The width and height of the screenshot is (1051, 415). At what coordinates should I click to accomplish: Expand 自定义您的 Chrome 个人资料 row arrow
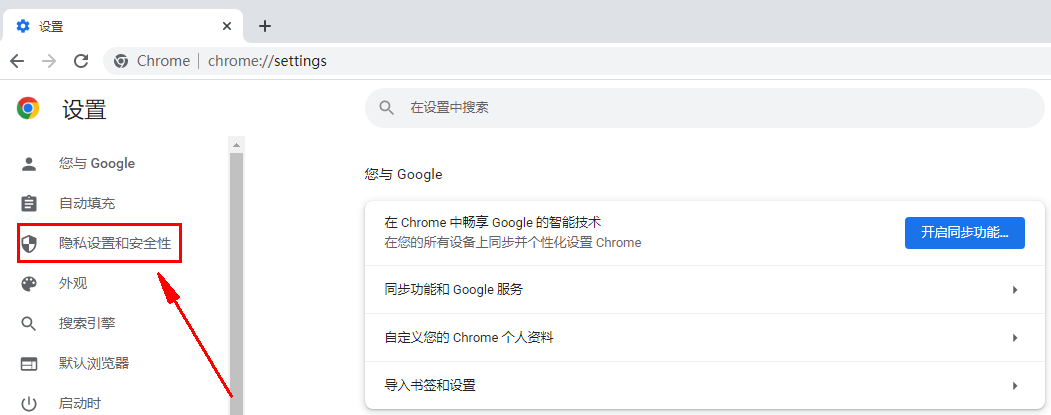pyautogui.click(x=1015, y=338)
